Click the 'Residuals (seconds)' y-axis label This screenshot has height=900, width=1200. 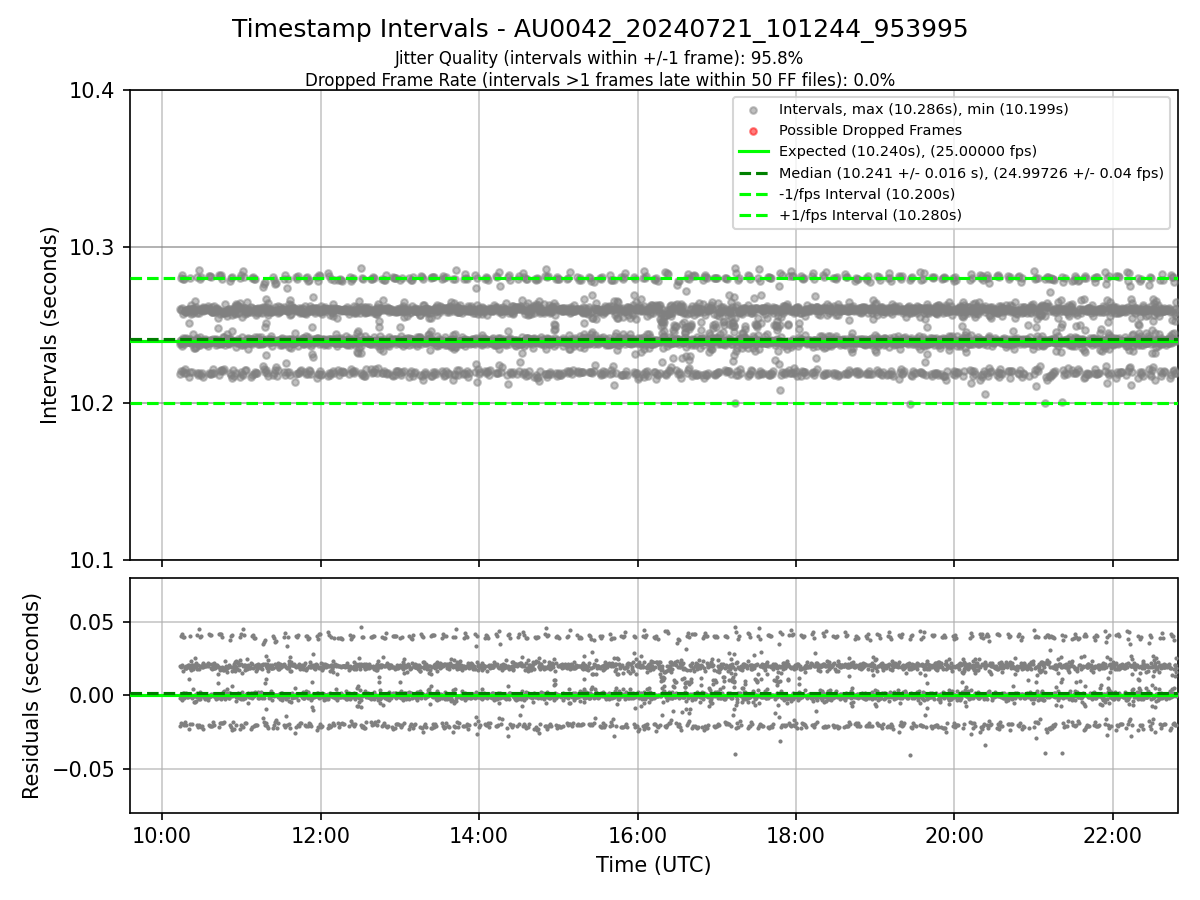[x=32, y=696]
